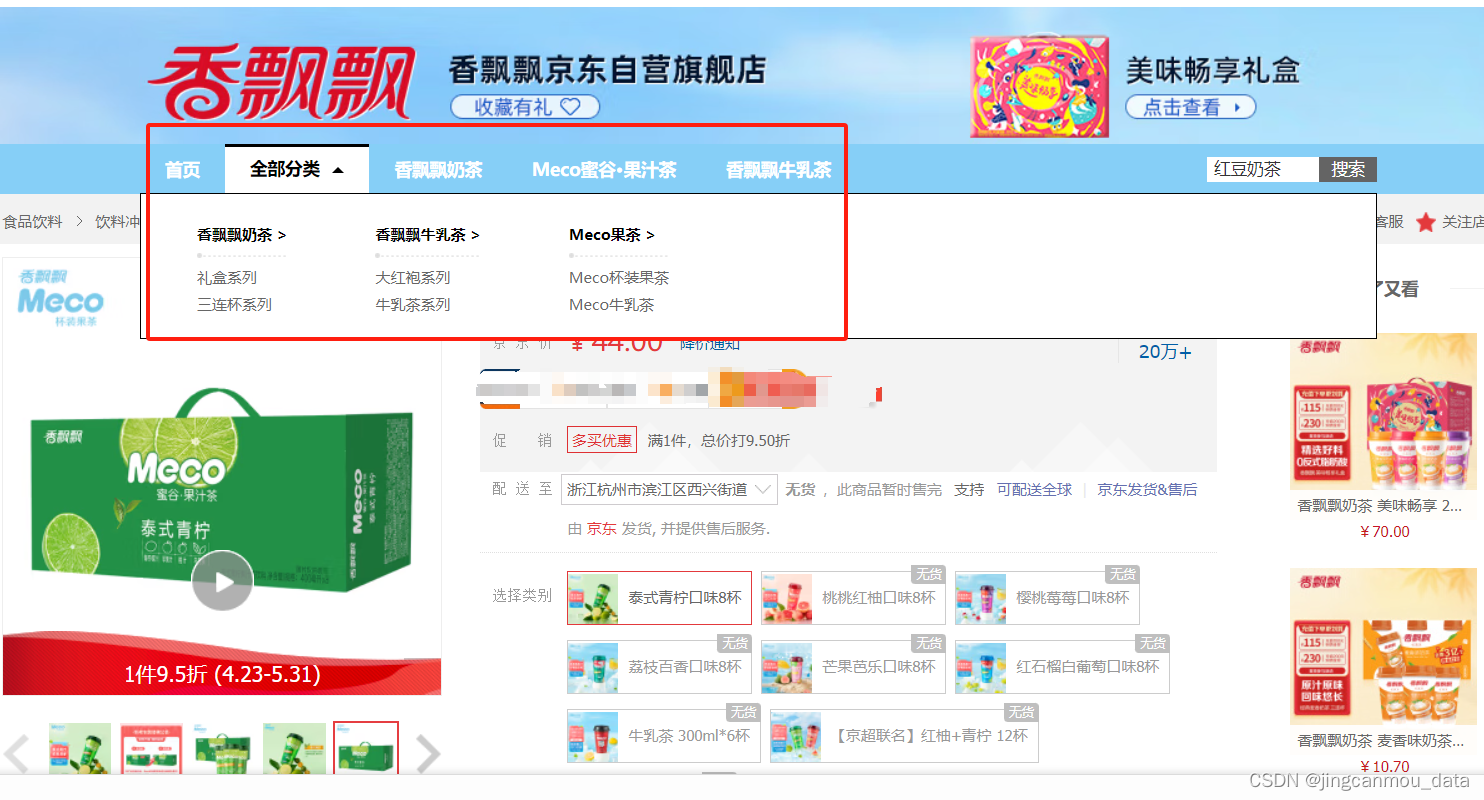This screenshot has height=800, width=1484.
Task: Select 樱桃莓莓口味8杯 option
Action: pyautogui.click(x=1047, y=598)
